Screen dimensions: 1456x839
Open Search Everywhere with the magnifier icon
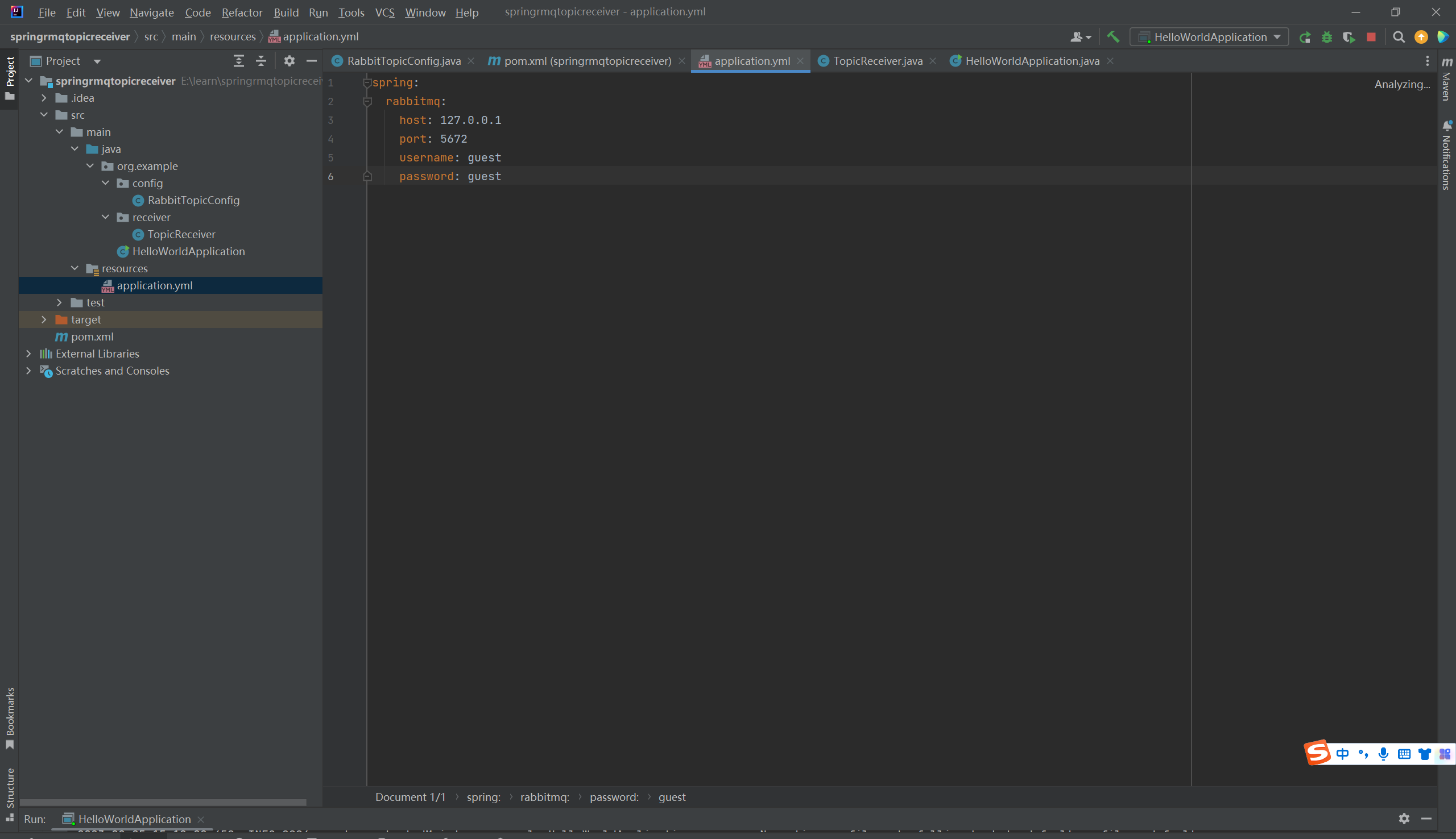click(1399, 38)
